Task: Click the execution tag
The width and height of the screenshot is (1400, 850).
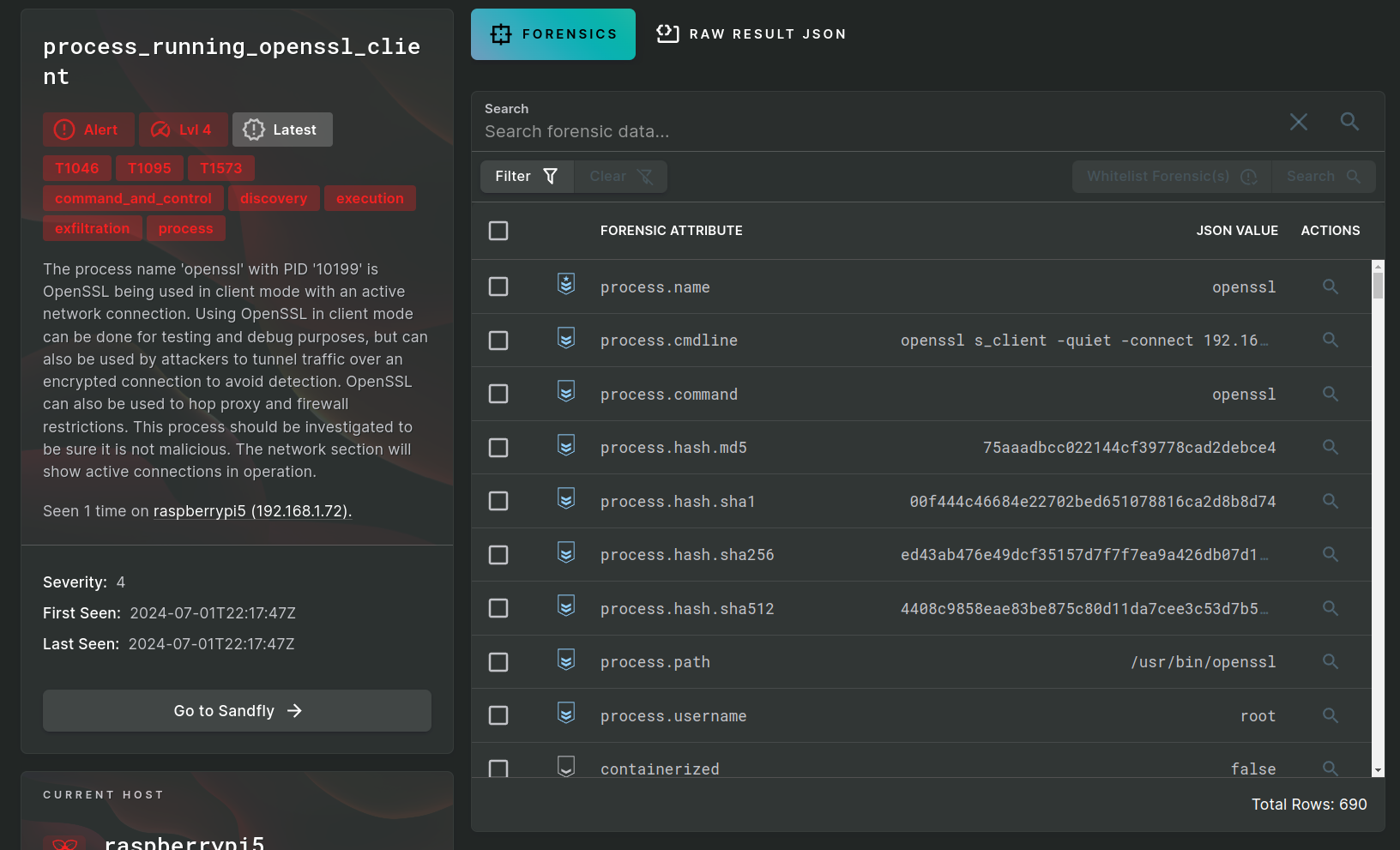Action: coord(370,198)
